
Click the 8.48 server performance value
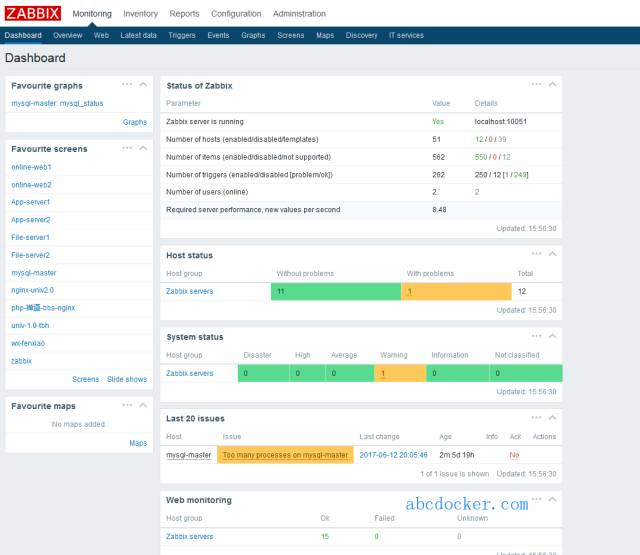[x=439, y=210]
